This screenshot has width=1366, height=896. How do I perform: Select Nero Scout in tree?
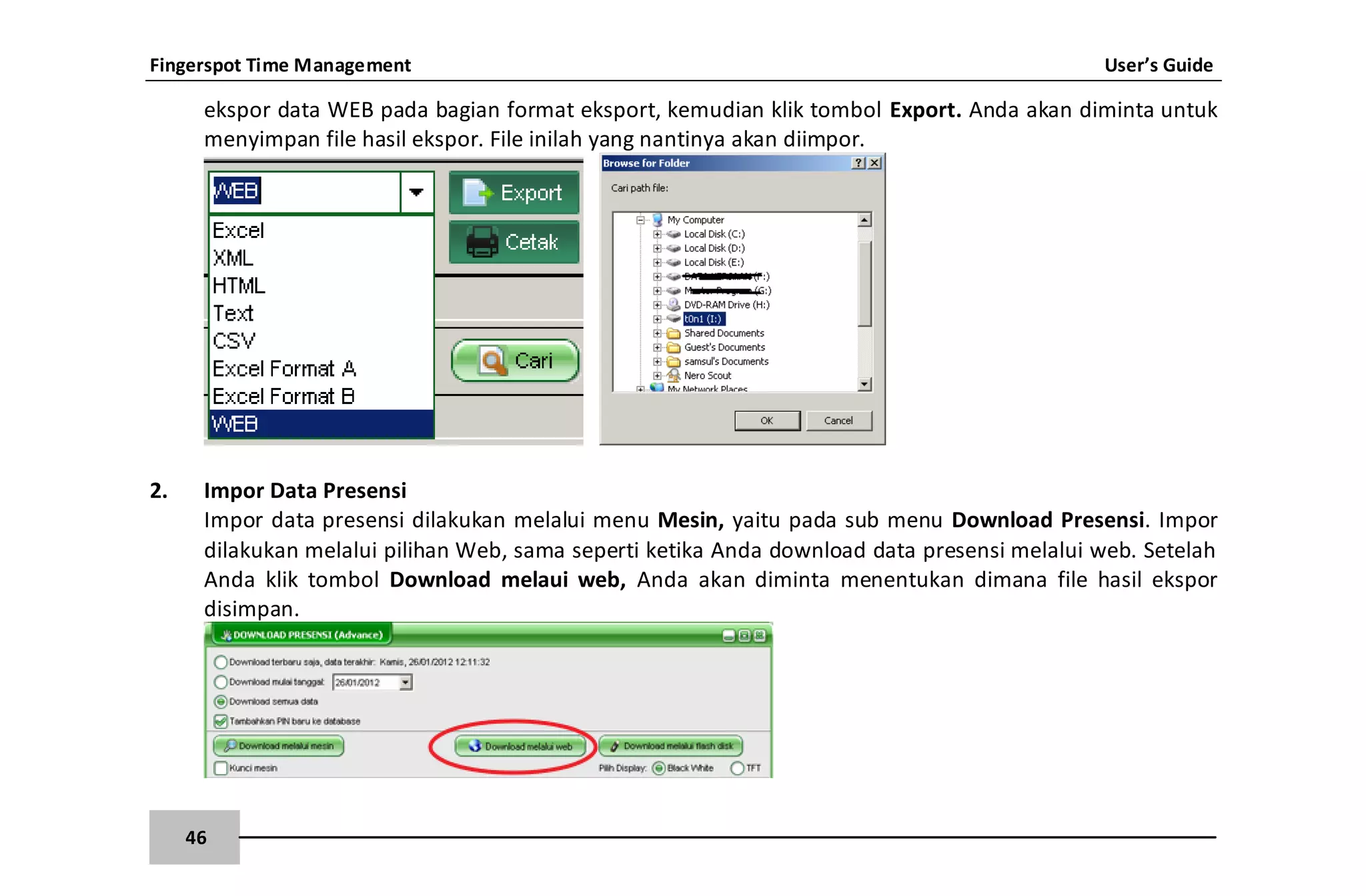coord(708,375)
